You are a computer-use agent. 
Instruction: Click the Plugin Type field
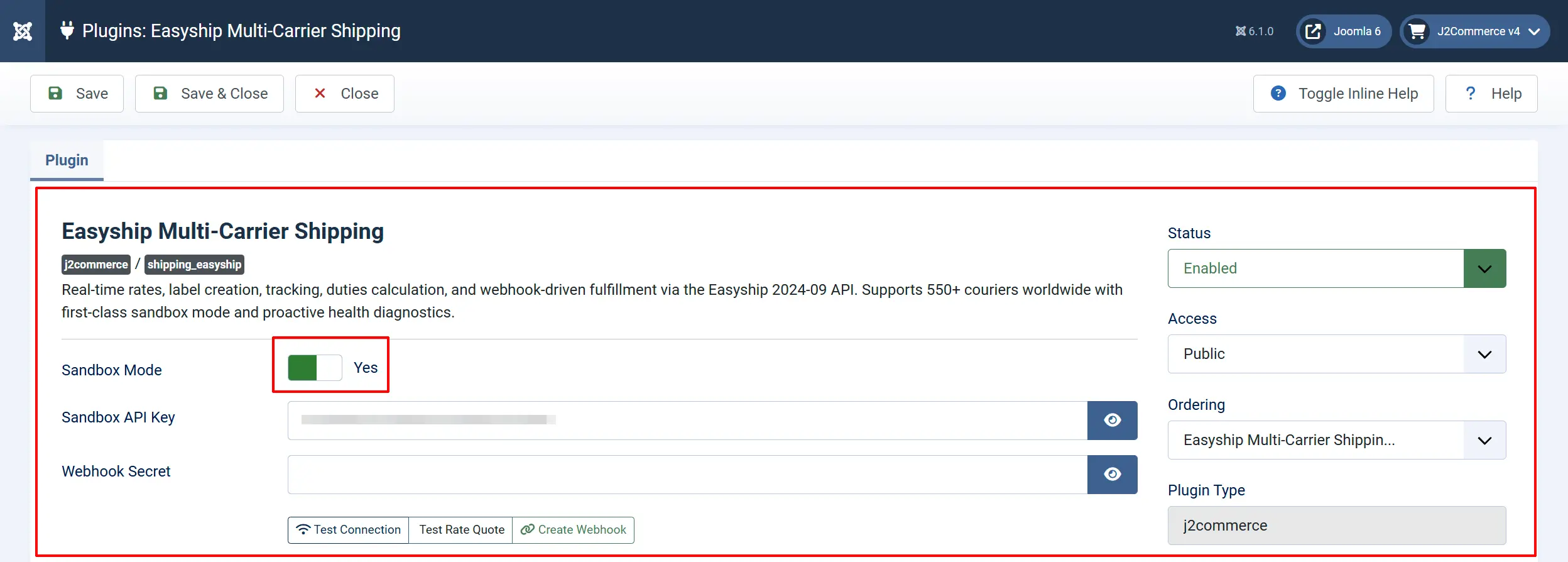(x=1337, y=526)
